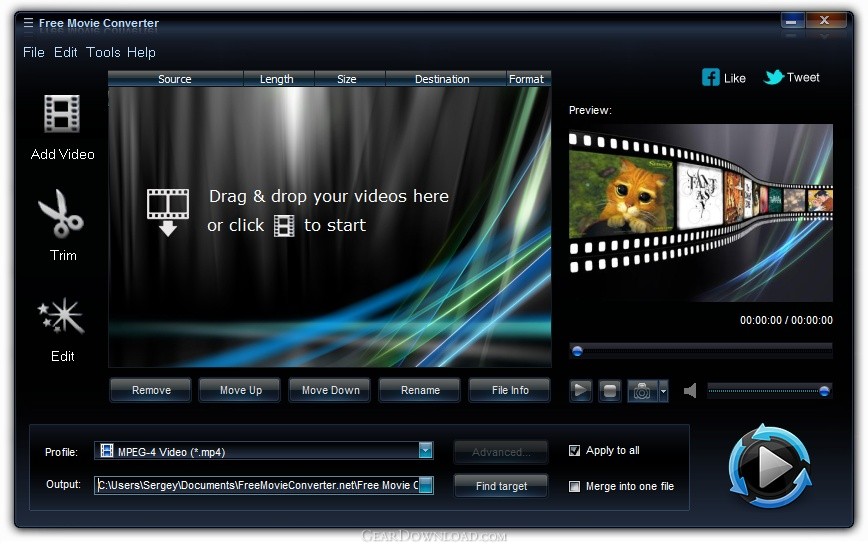Toggle the Apply to all checkbox

click(575, 450)
